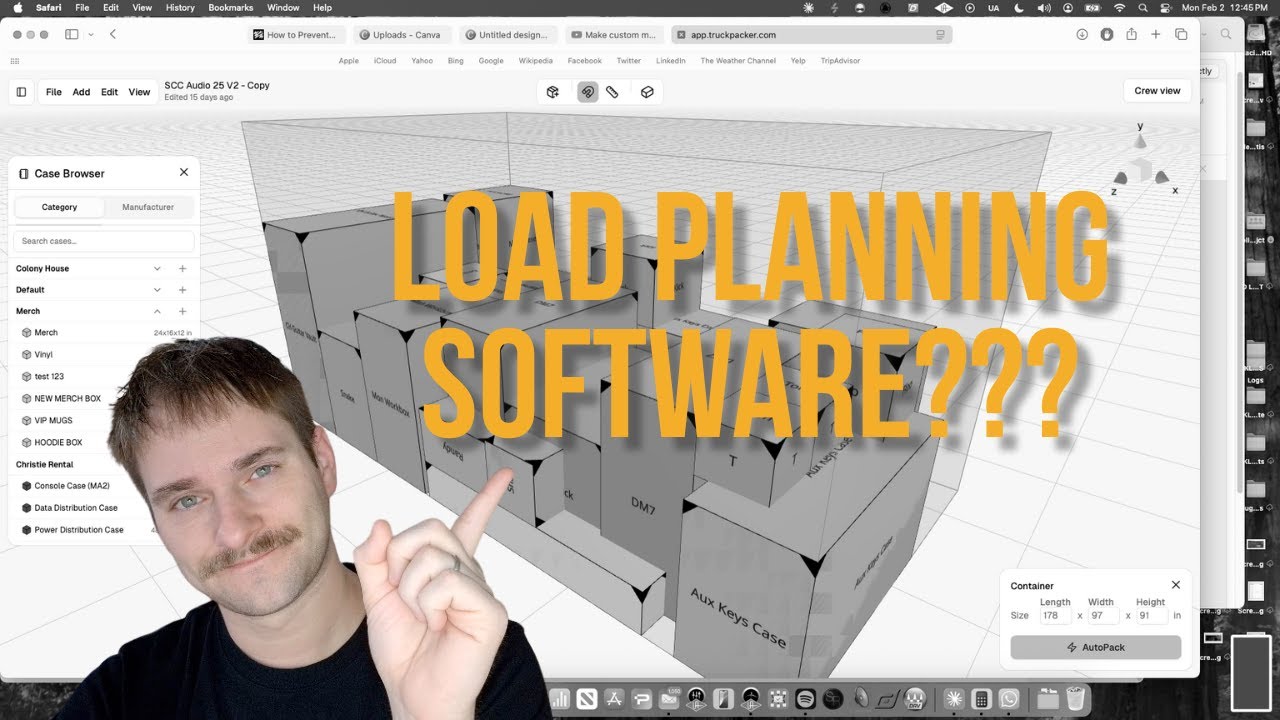
Task: Edit the container Height field
Action: pos(1151,616)
